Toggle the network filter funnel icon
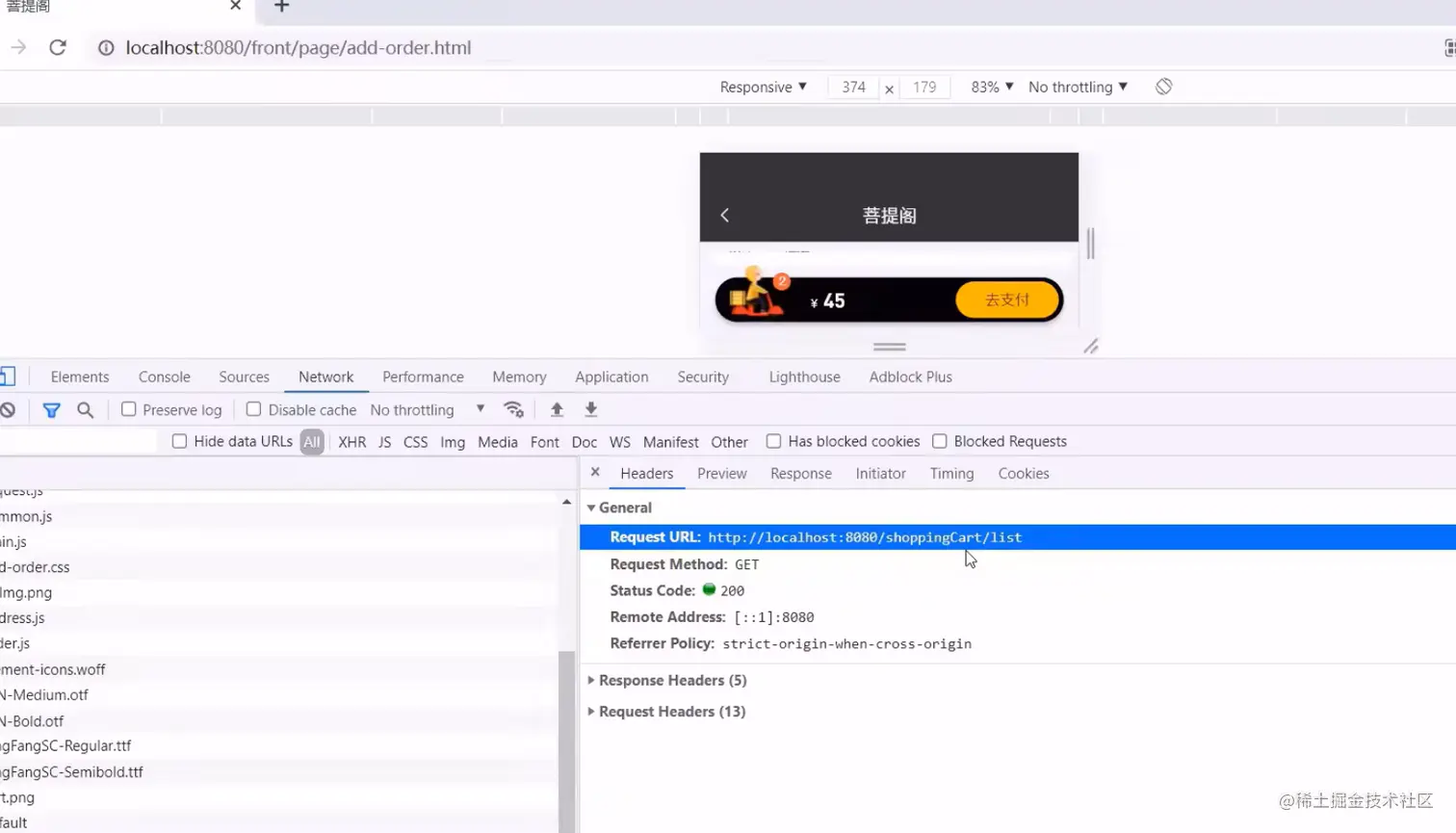This screenshot has width=1456, height=833. (52, 410)
